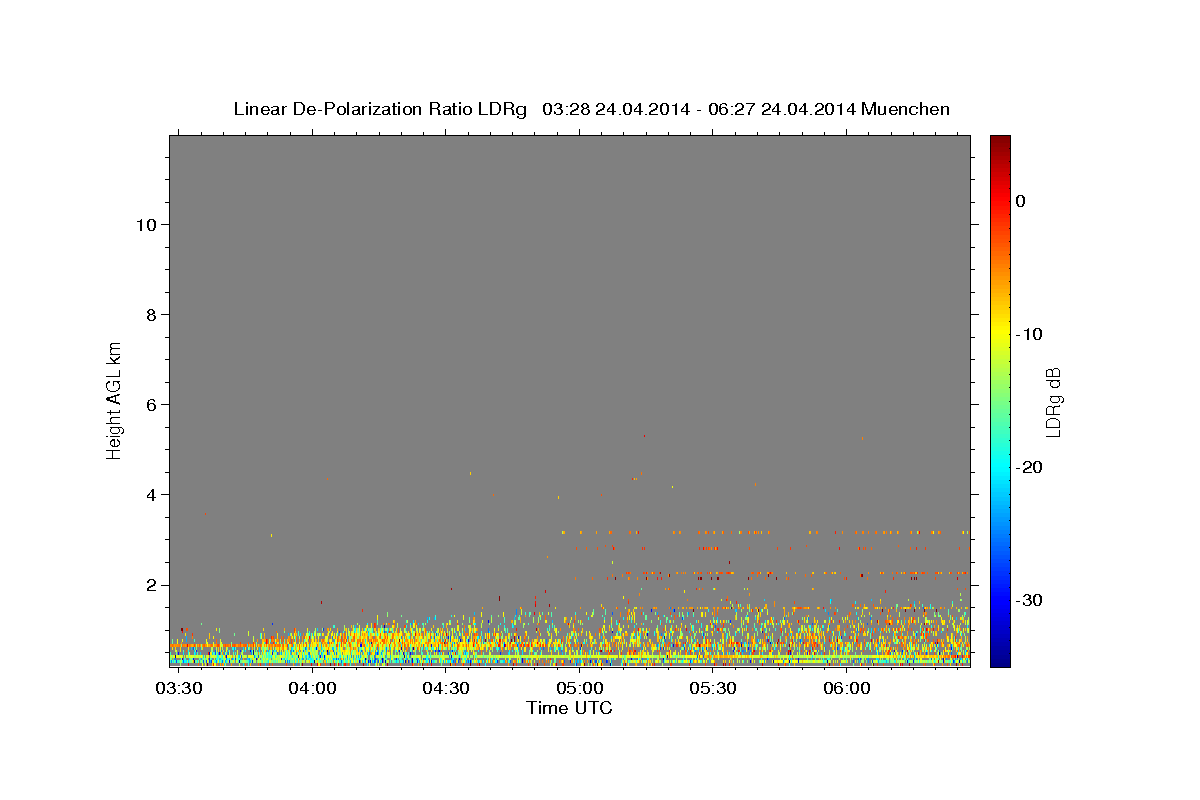1200x800 pixels.
Task: Click the 'LDRg dB' colorbar label
Action: (1053, 402)
